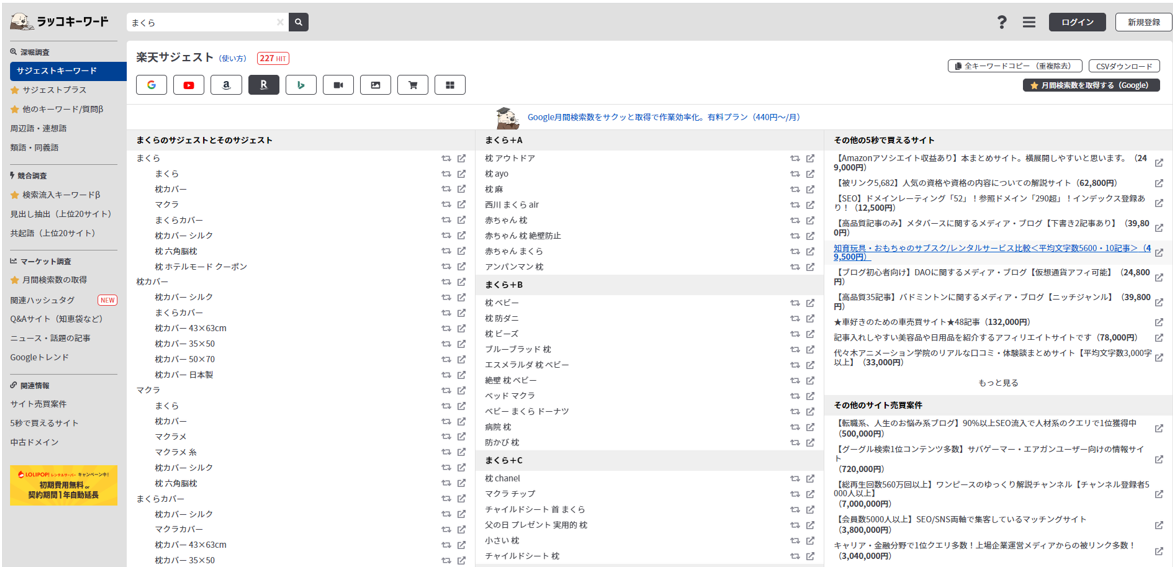Screen dimensions: 1173x574
Task: Select the image search source icon
Action: pos(375,85)
